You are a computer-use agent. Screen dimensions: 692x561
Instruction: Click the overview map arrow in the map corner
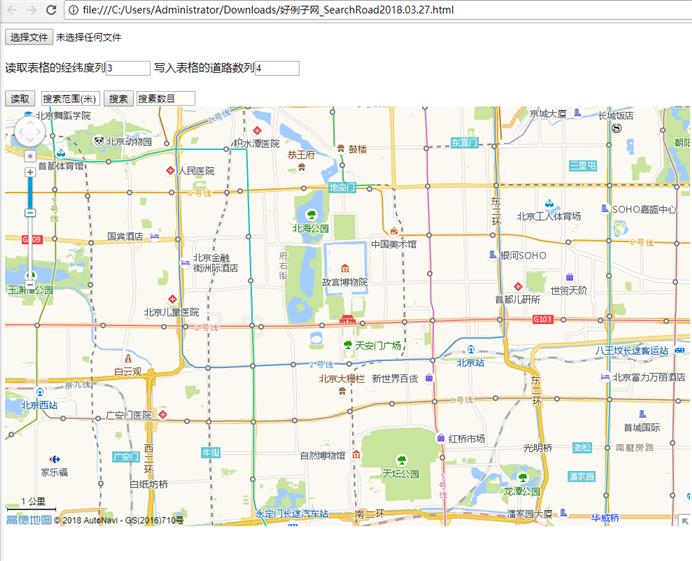click(x=684, y=520)
